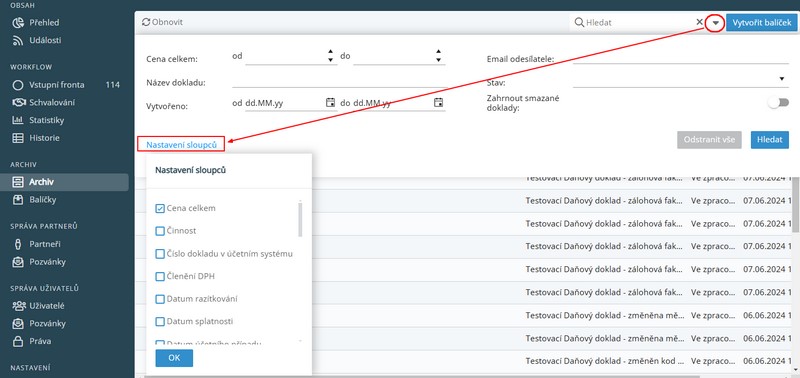Open Přehled in the sidebar
800x378 pixels.
tap(44, 22)
